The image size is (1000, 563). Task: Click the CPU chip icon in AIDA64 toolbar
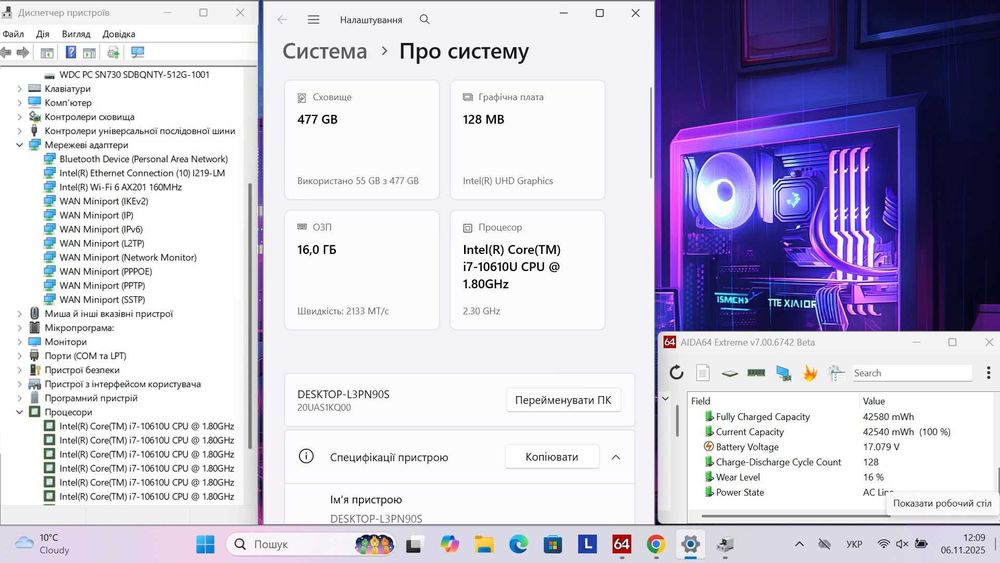(730, 373)
